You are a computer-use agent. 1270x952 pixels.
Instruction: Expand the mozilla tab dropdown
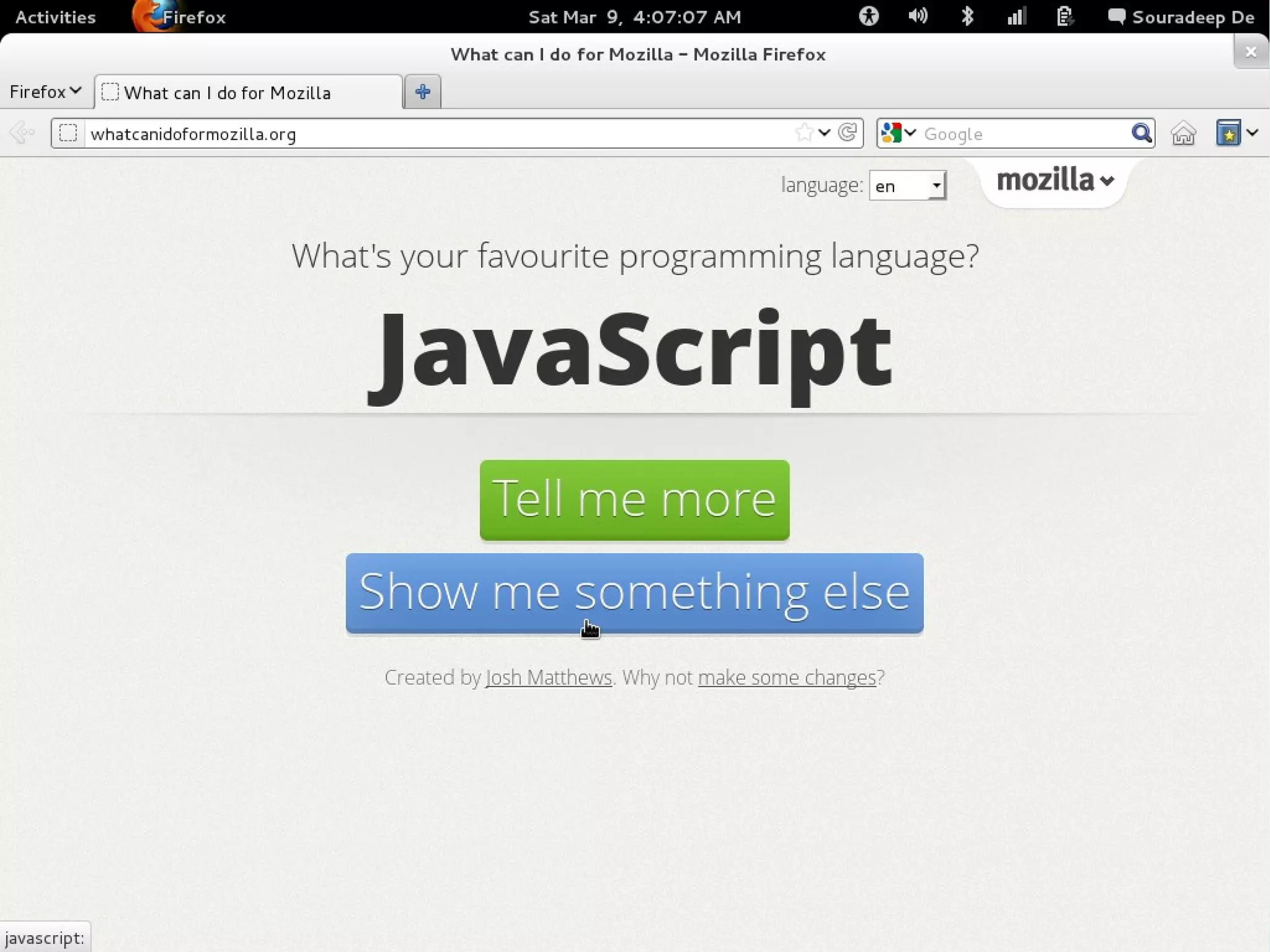tap(1055, 180)
